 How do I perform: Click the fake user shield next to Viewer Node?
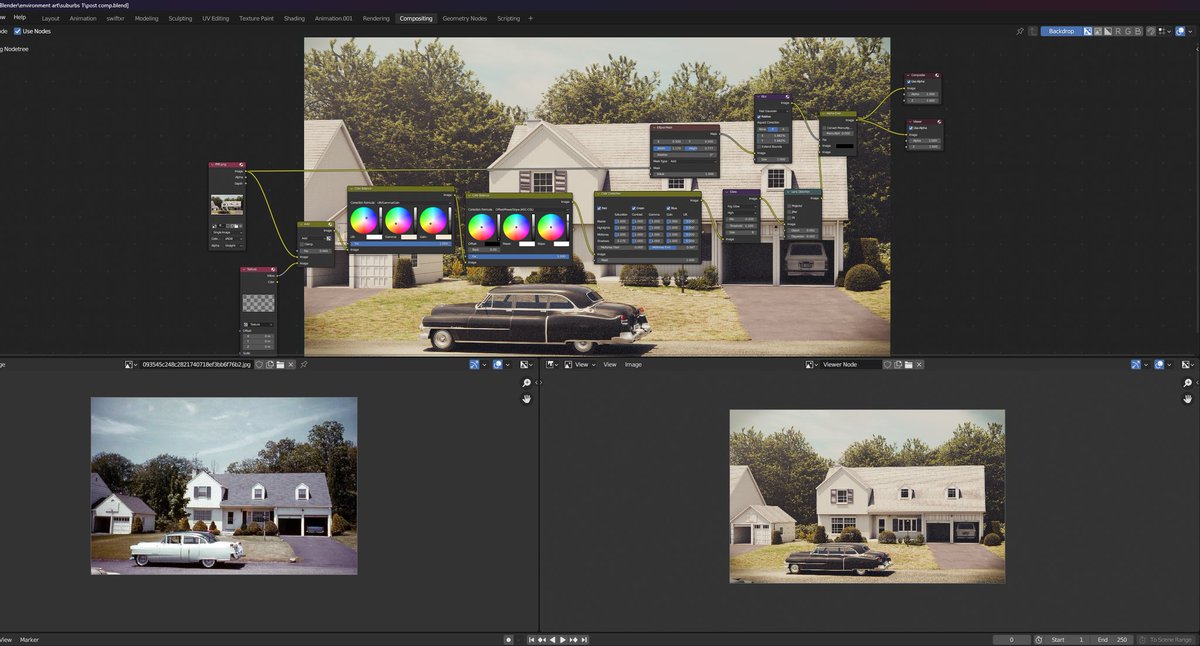pos(887,365)
